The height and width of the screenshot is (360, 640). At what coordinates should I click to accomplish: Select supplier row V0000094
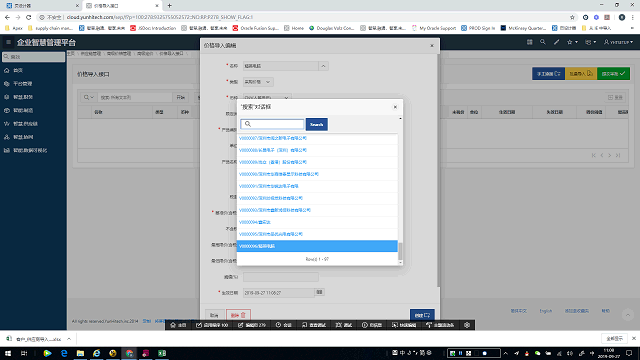pos(317,222)
